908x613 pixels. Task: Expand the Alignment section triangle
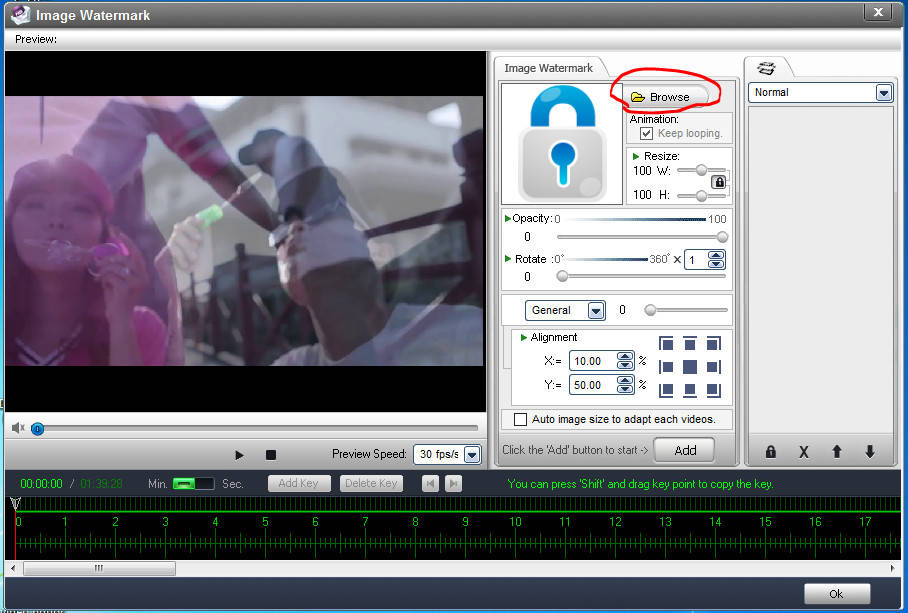tap(523, 337)
